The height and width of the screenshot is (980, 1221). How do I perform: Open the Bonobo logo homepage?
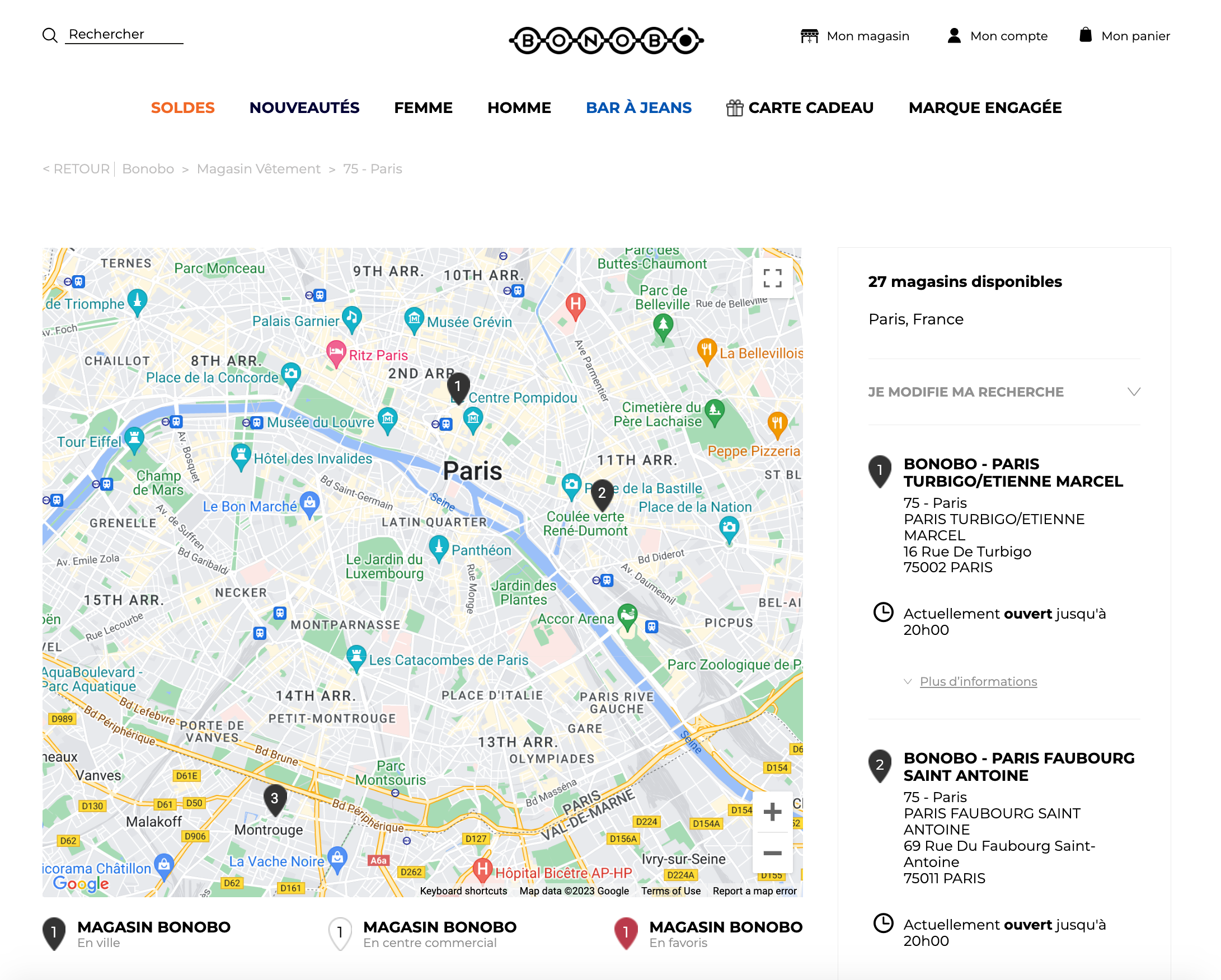pyautogui.click(x=606, y=40)
